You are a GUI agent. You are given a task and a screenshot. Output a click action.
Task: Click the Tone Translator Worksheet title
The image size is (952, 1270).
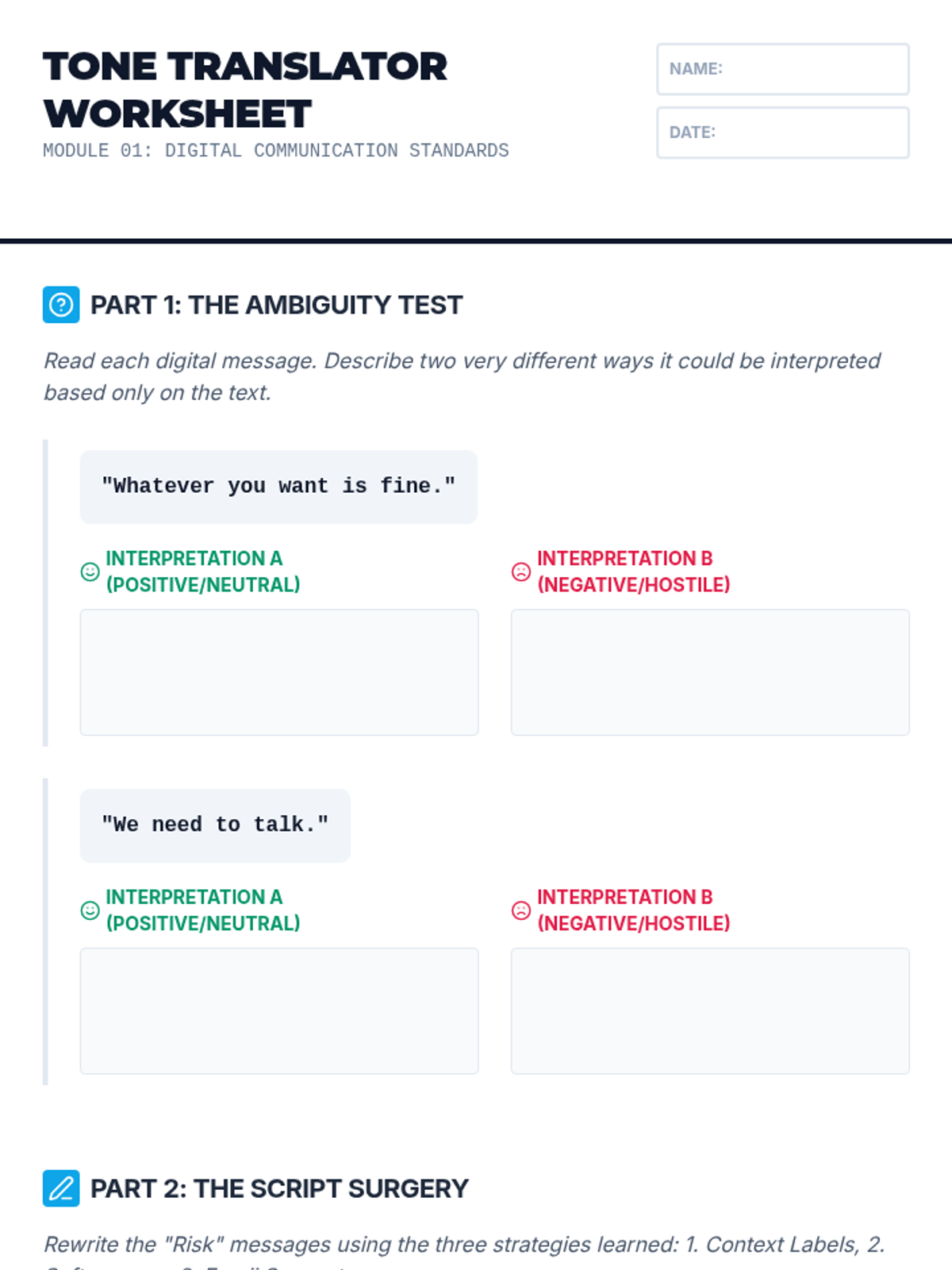[245, 90]
